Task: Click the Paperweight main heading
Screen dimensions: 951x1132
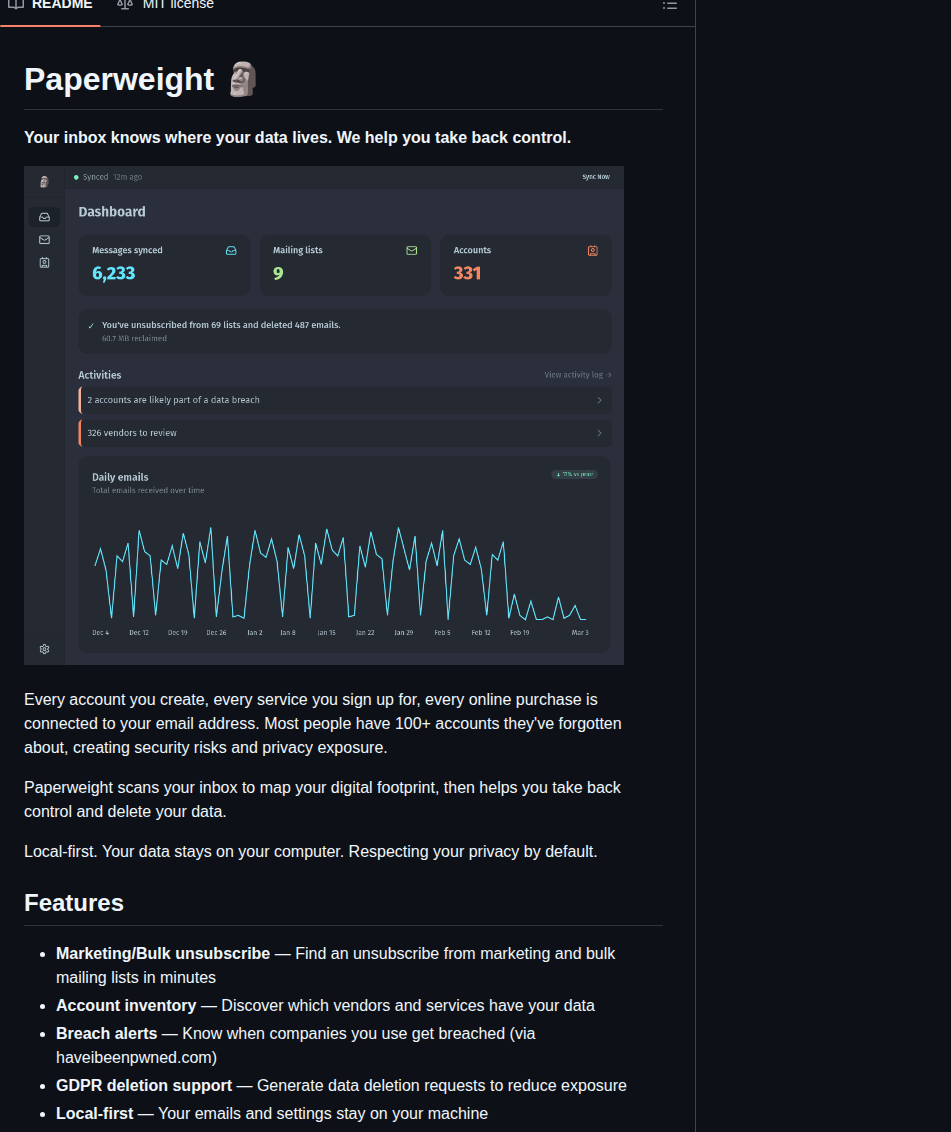Action: tap(119, 79)
